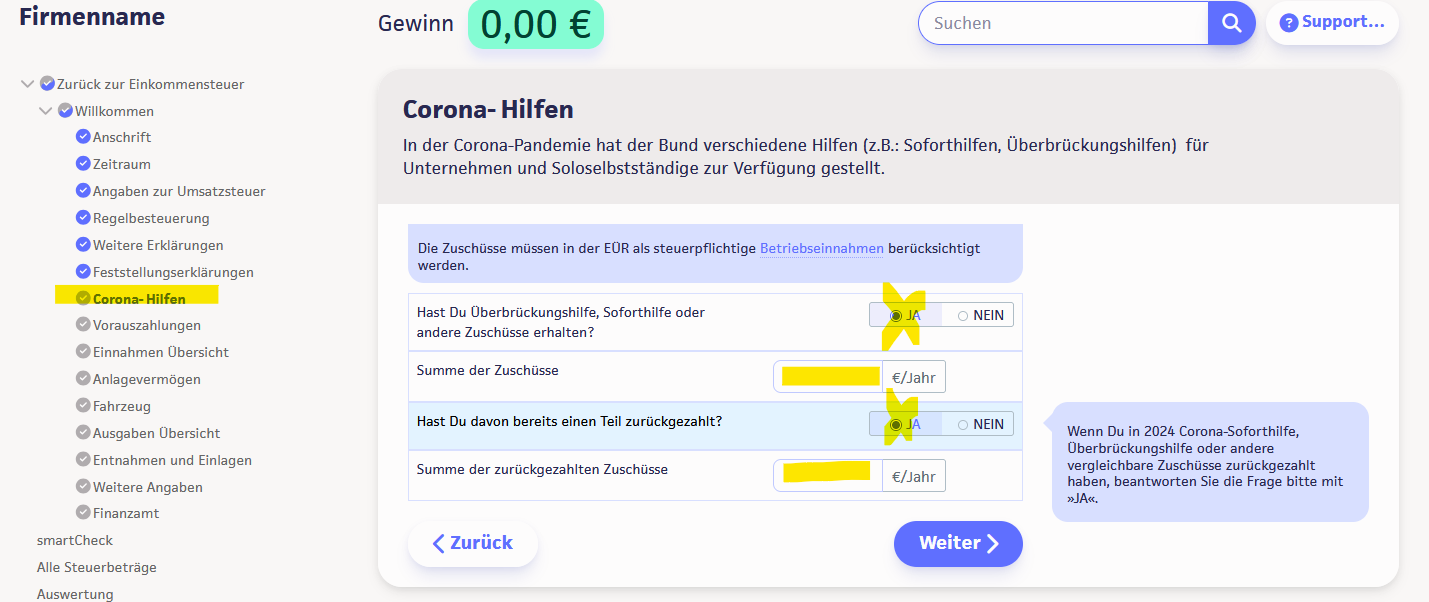Click the checkmark icon beside Regelbesteuerung
Viewport: 1429px width, 602px height.
[x=84, y=218]
